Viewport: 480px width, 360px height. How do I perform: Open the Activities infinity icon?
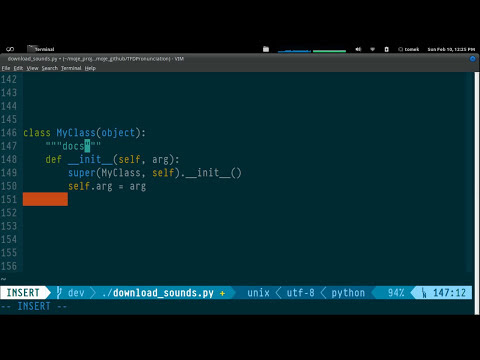(x=10, y=49)
